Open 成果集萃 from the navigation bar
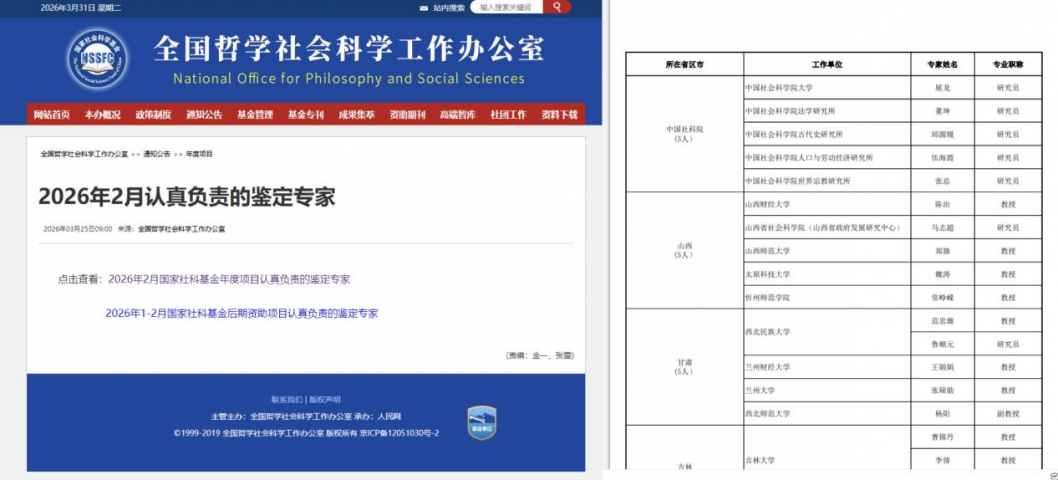Screen dimensions: 1058x480 click(x=356, y=115)
